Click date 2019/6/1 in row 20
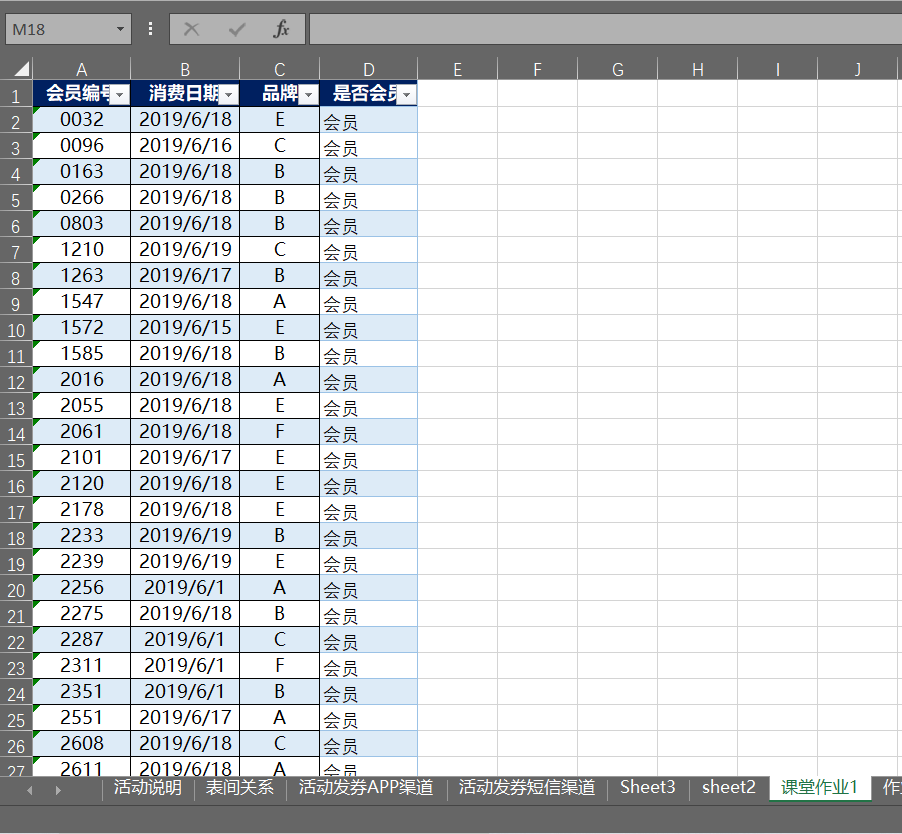The image size is (902, 834). coord(185,587)
